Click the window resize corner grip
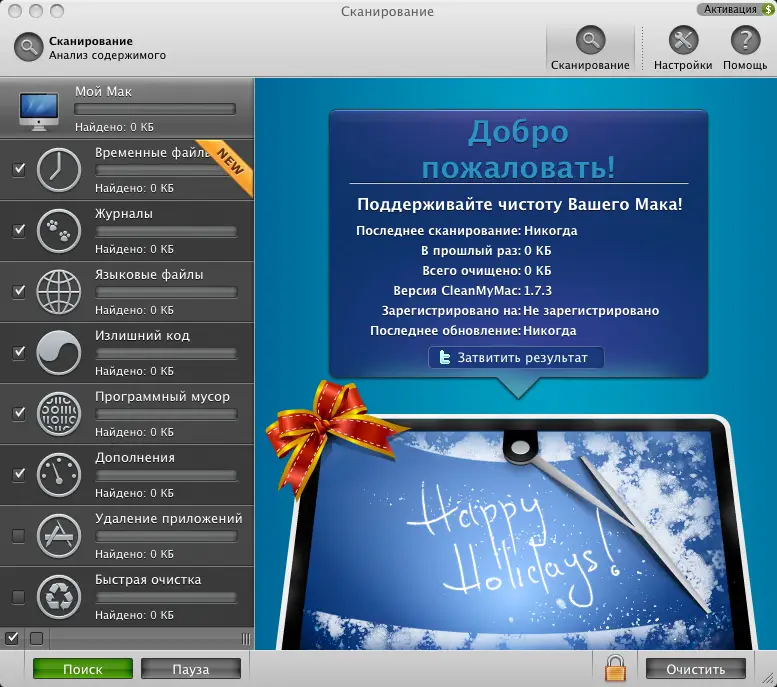The image size is (777, 687). pos(769,679)
